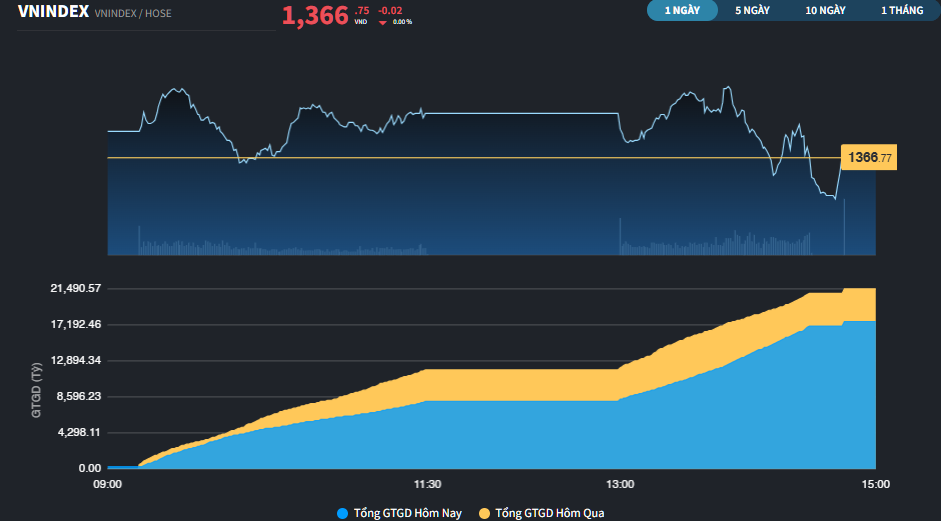Toggle the Tổng GTGD Hôm Nay legend
The width and height of the screenshot is (941, 521).
[407, 513]
